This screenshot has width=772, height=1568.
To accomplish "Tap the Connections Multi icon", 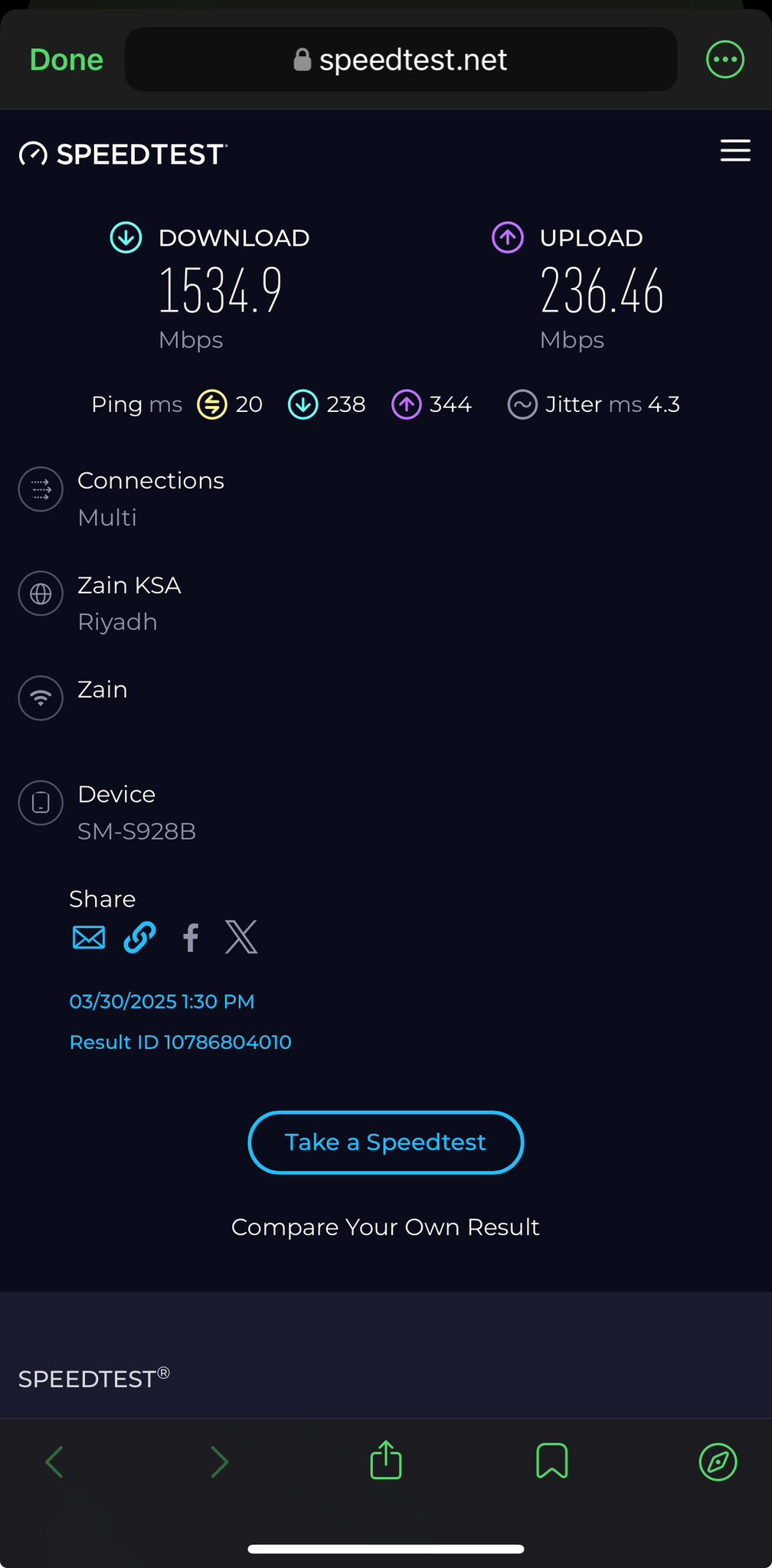I will 41,489.
